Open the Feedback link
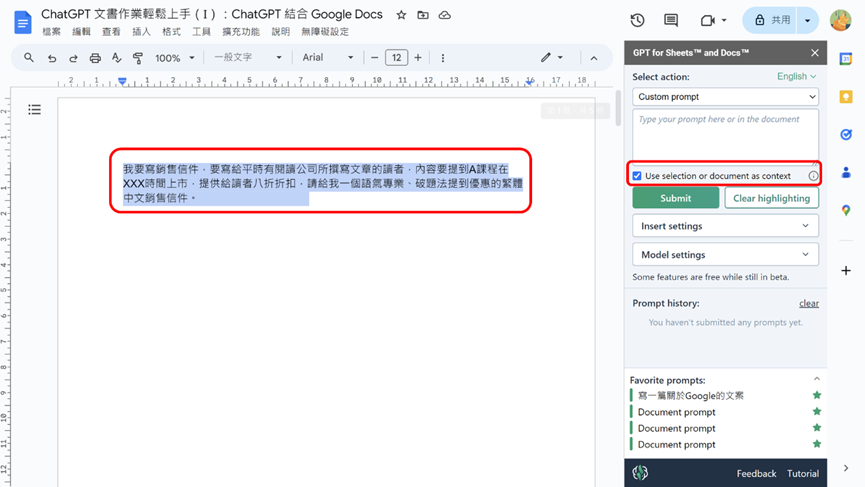This screenshot has height=487, width=865. (x=756, y=473)
